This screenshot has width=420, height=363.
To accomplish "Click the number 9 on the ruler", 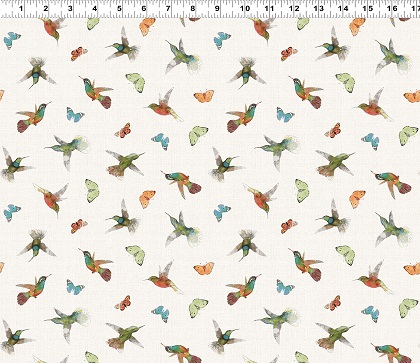I will click(x=217, y=8).
